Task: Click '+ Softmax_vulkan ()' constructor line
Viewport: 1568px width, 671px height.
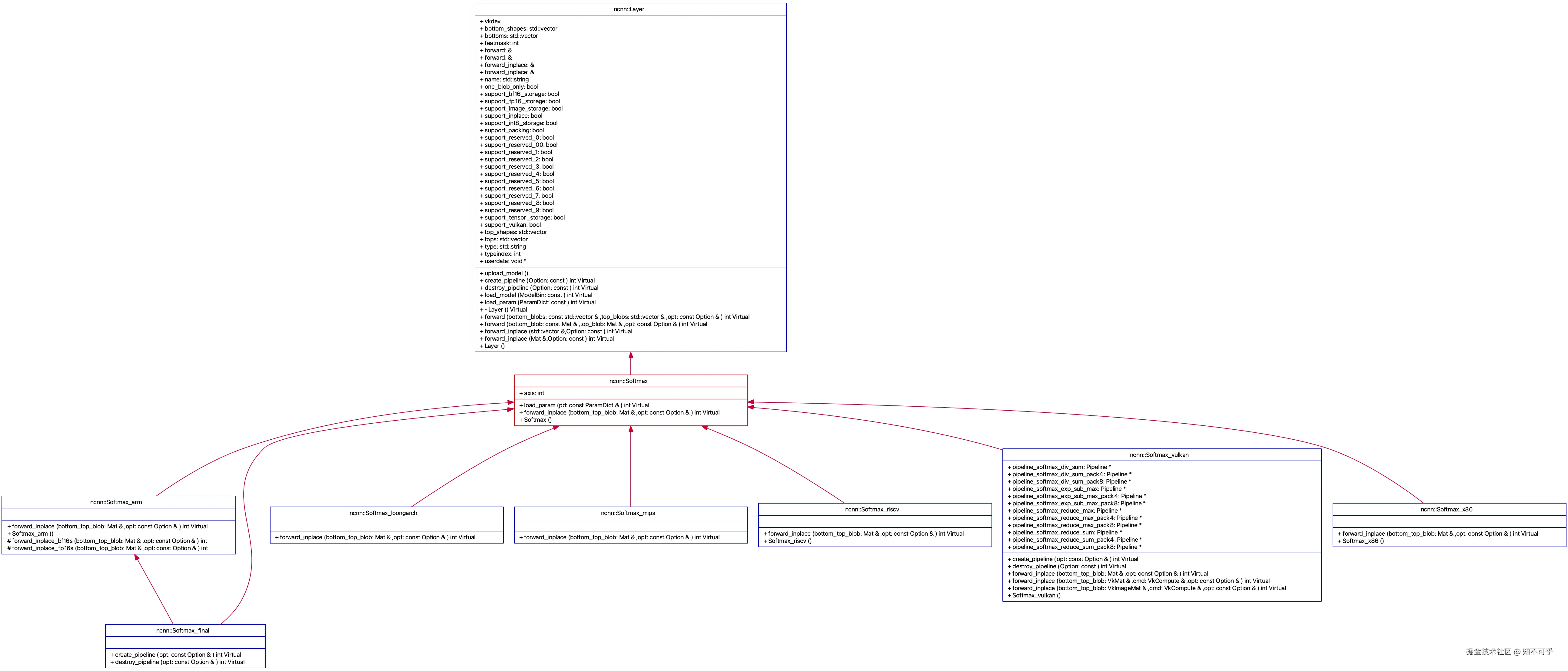Action: pyautogui.click(x=1034, y=596)
